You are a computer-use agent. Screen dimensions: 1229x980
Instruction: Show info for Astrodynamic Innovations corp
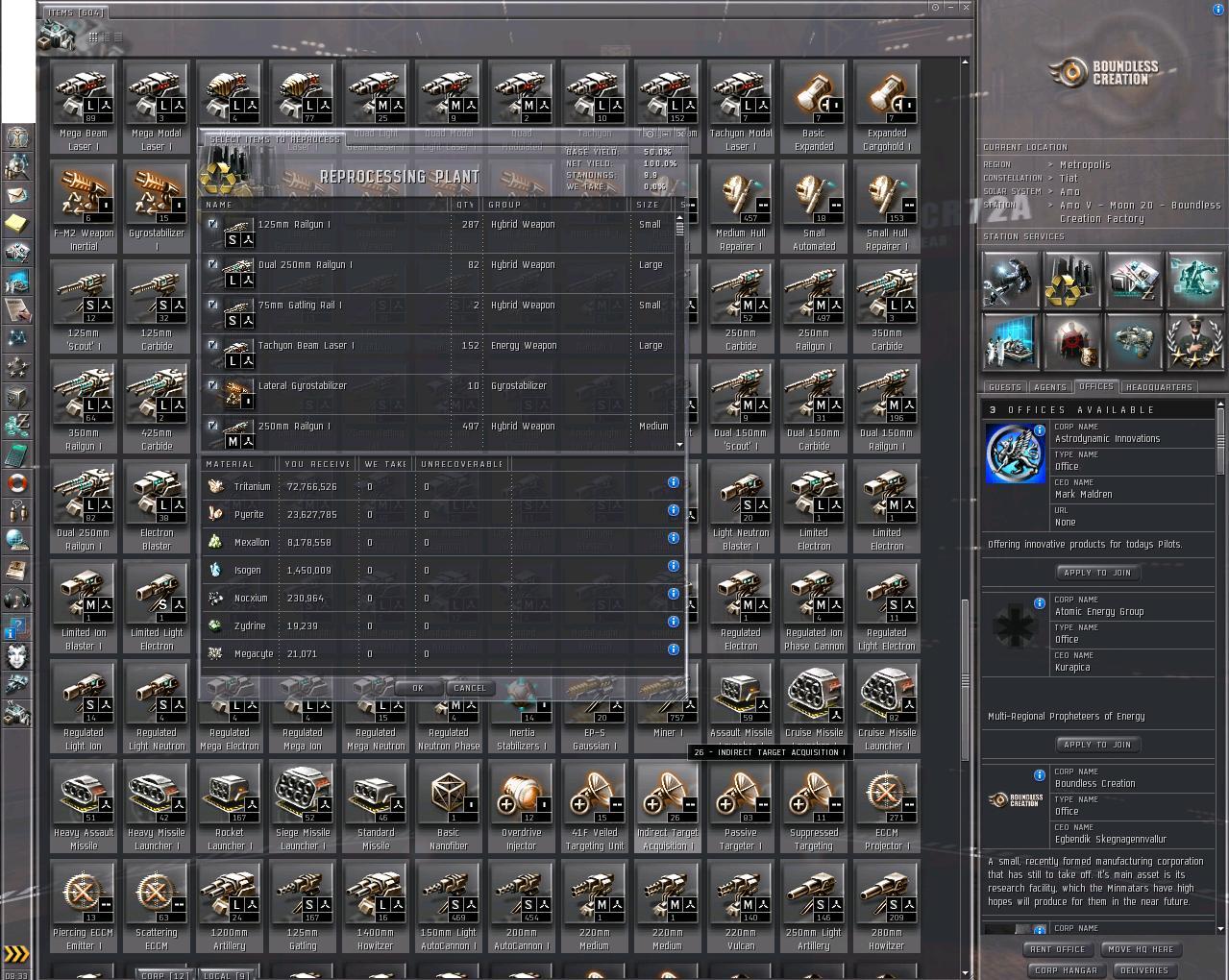(1040, 430)
